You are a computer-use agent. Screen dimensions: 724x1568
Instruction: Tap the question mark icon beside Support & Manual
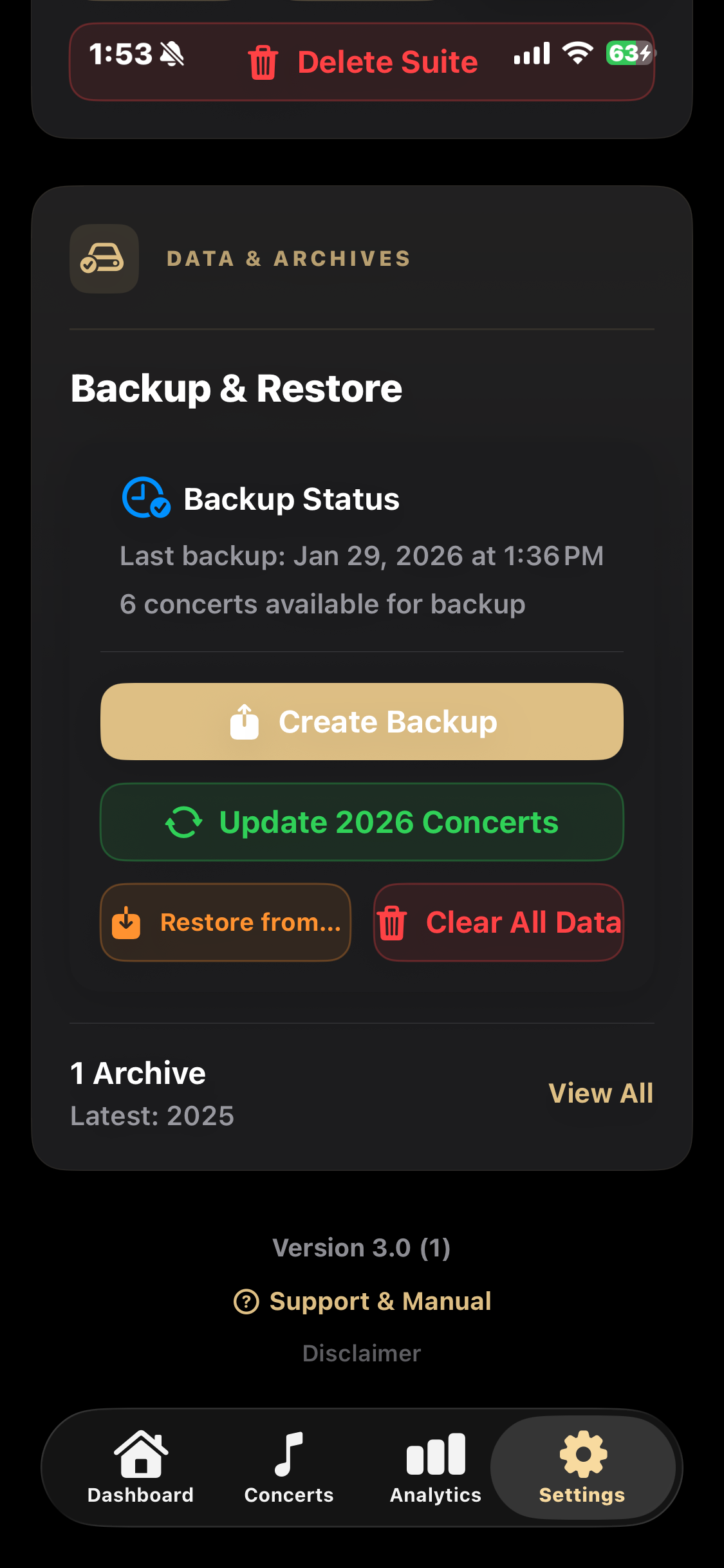point(247,1301)
